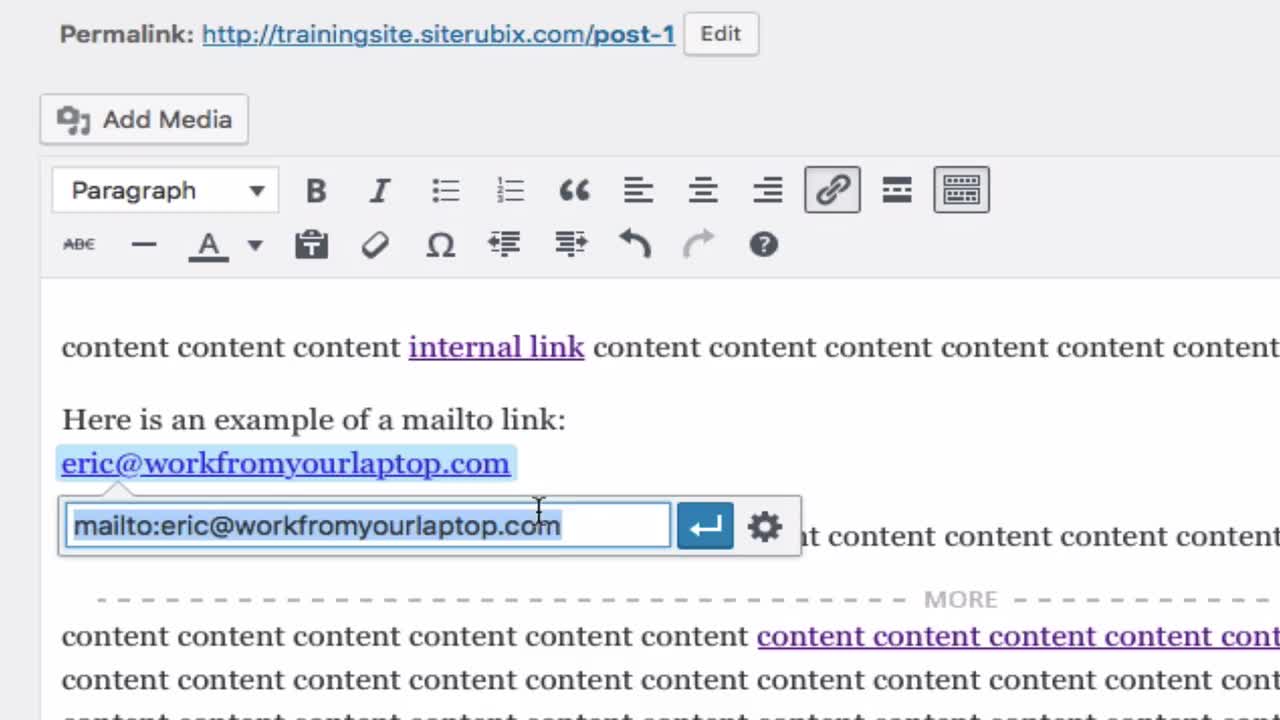Toggle bold formatting
This screenshot has width=1280, height=720.
(x=316, y=189)
